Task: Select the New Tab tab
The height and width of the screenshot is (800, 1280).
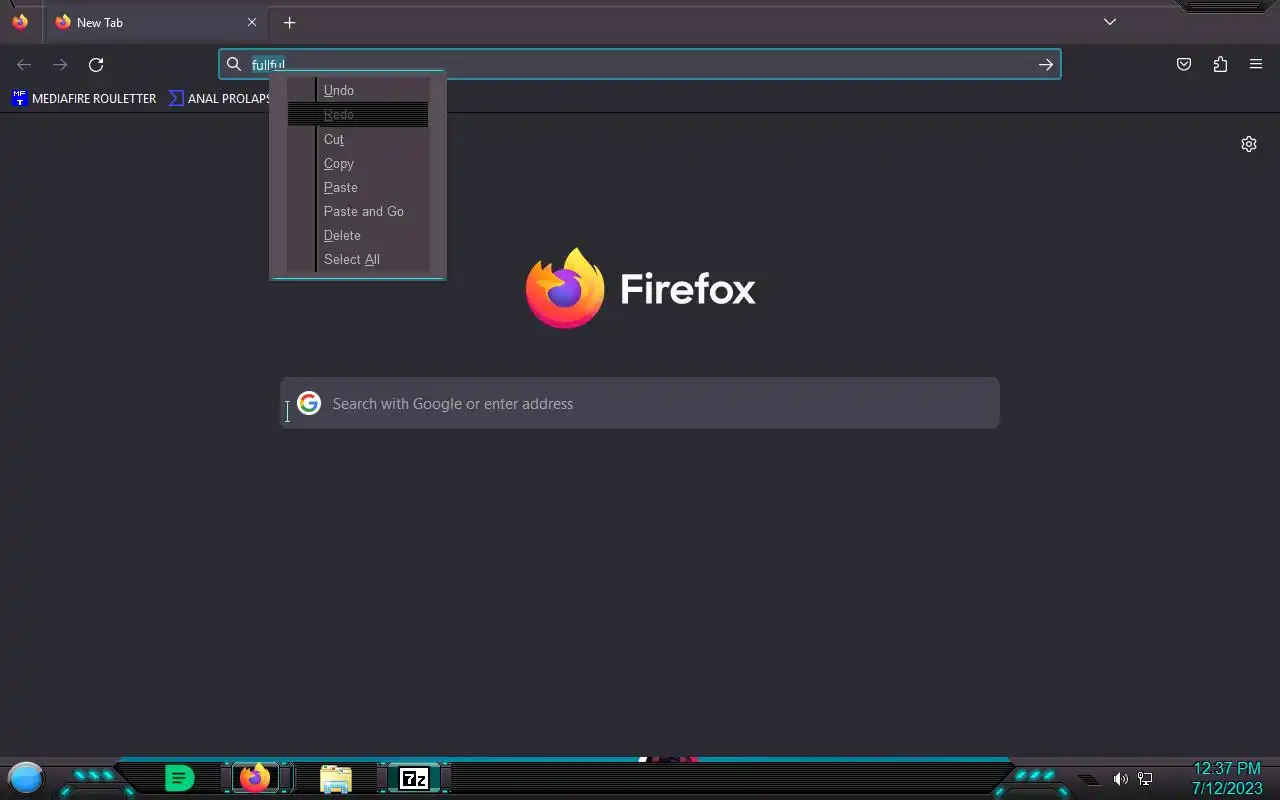Action: 156,22
